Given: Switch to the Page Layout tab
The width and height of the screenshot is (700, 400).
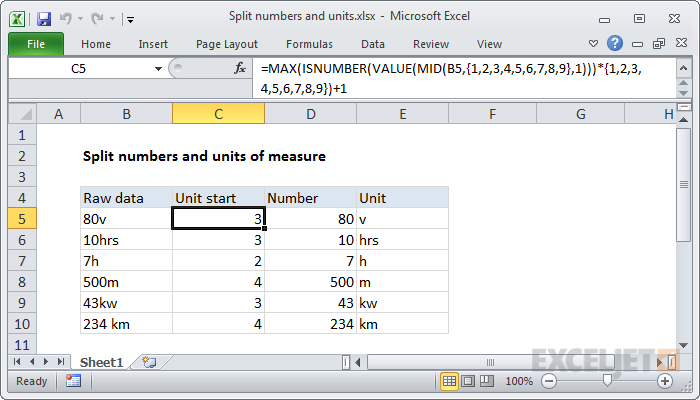Looking at the screenshot, I should click(x=227, y=44).
